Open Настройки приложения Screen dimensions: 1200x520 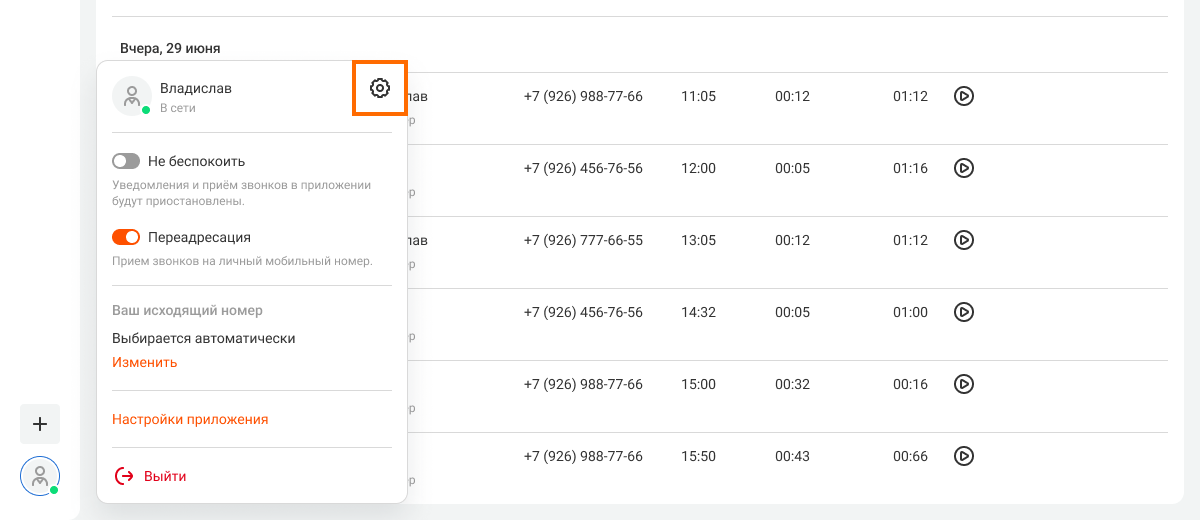click(190, 419)
